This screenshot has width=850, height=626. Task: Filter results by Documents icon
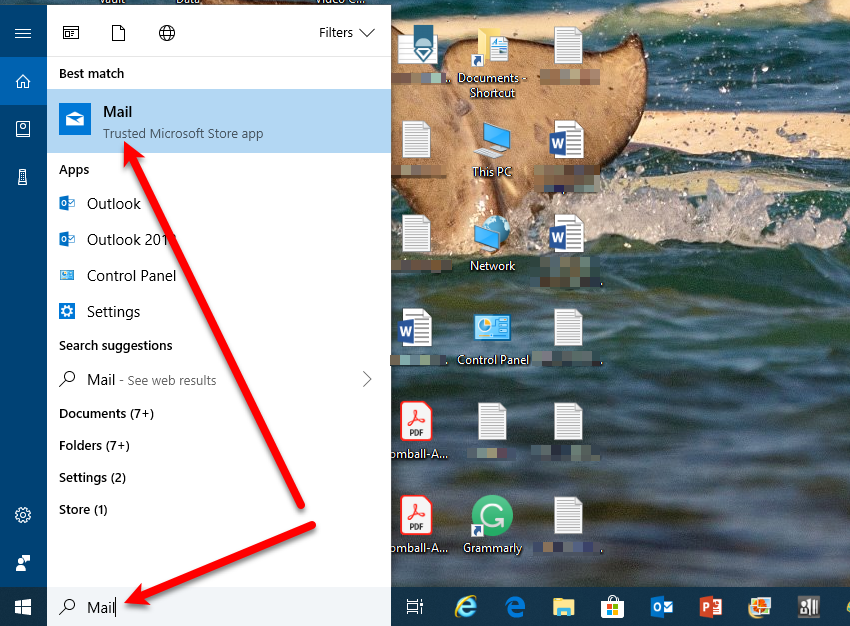[118, 33]
